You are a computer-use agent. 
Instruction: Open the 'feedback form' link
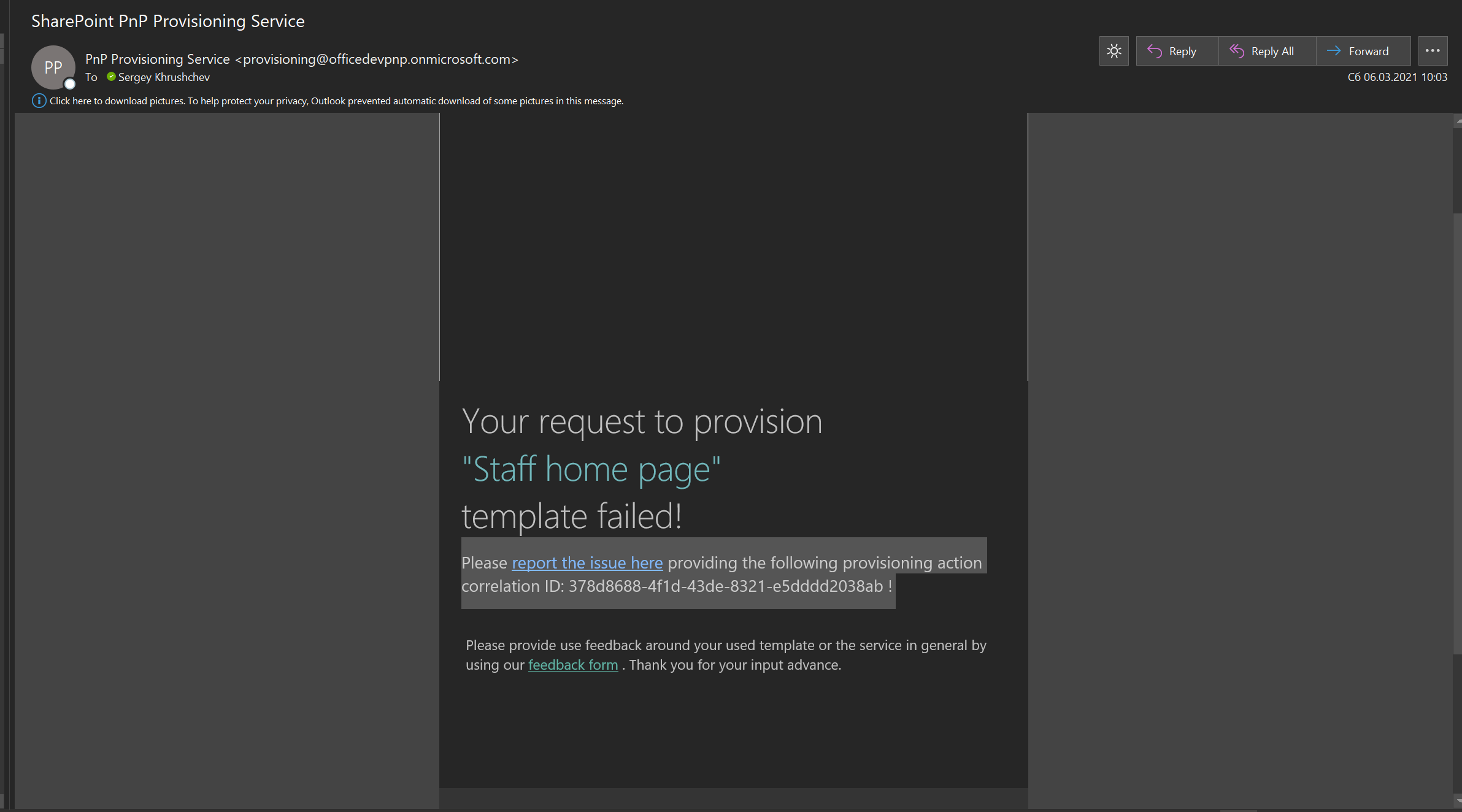coord(572,664)
